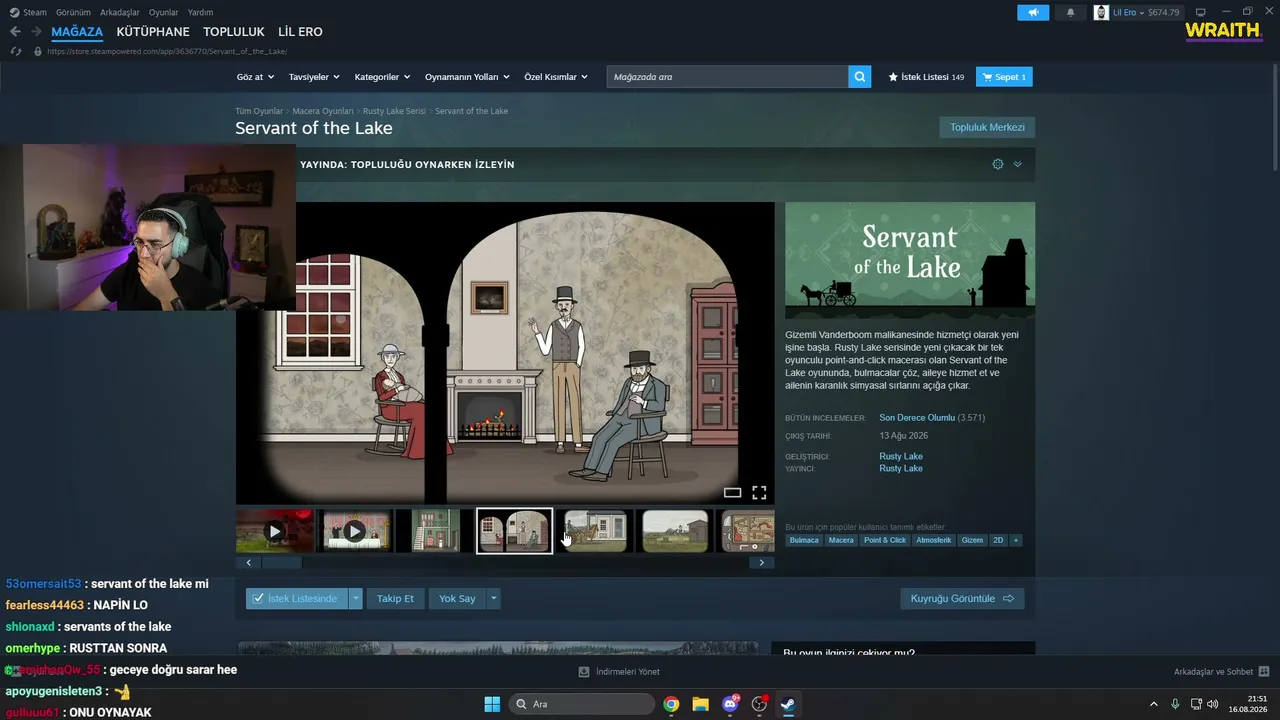Go forward with the navigation arrow
The width and height of the screenshot is (1280, 720).
36,32
